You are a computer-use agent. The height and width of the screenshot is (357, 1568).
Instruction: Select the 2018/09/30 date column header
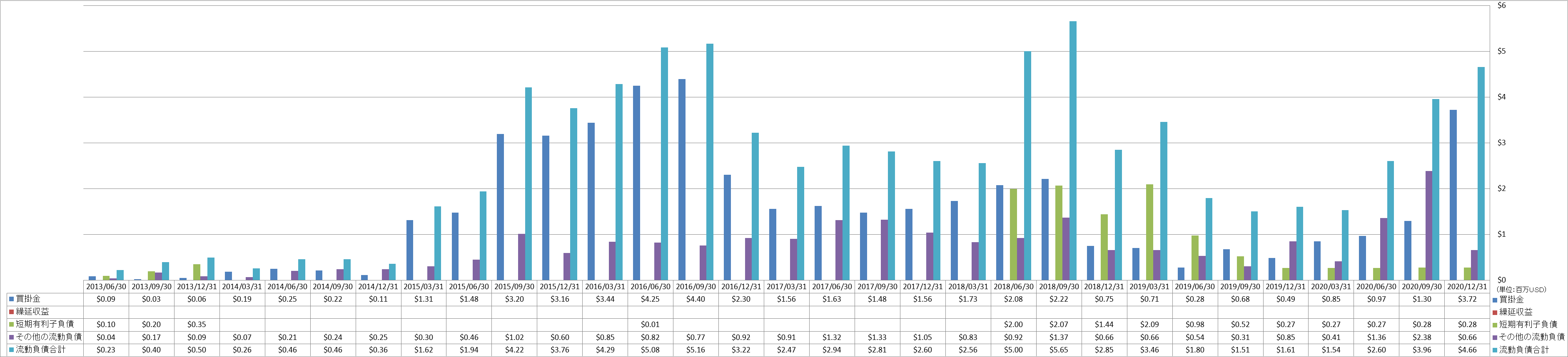pos(1059,286)
